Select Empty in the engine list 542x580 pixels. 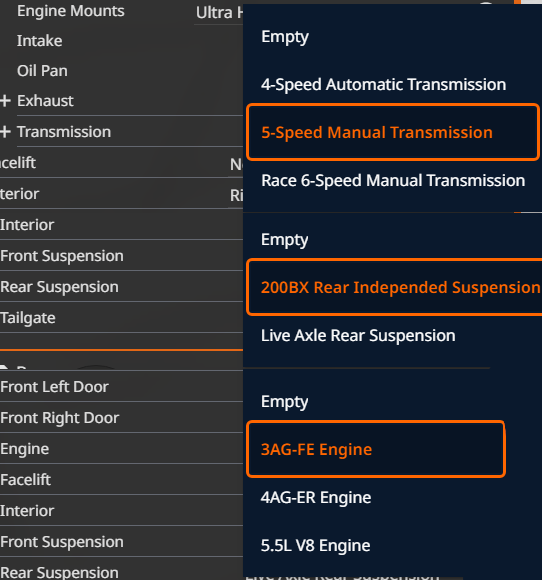(x=284, y=402)
